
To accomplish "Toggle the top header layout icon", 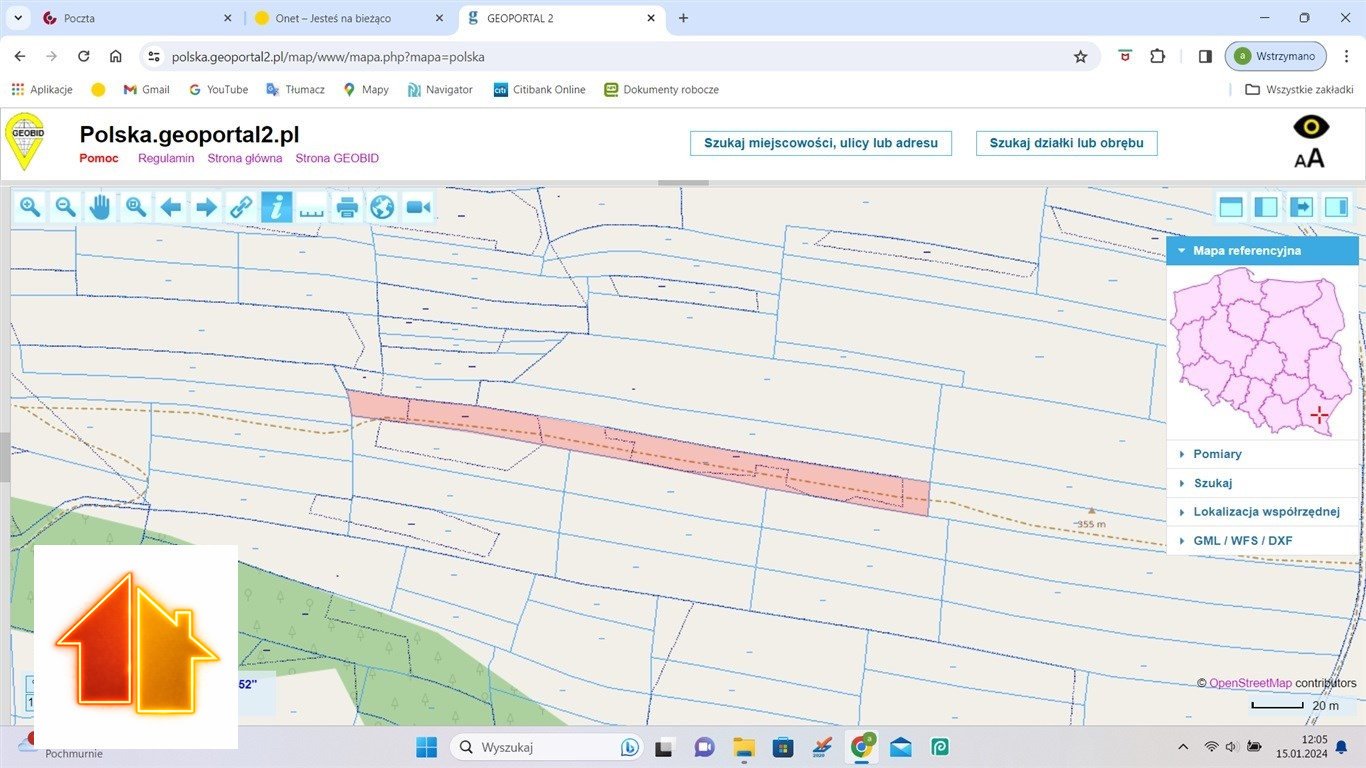I will [1231, 207].
